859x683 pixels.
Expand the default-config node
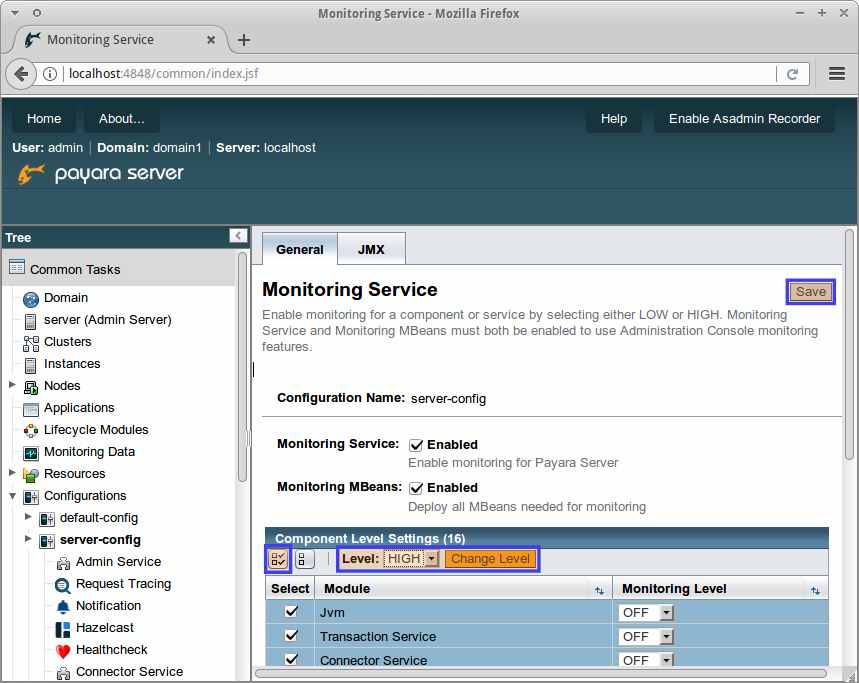(28, 516)
